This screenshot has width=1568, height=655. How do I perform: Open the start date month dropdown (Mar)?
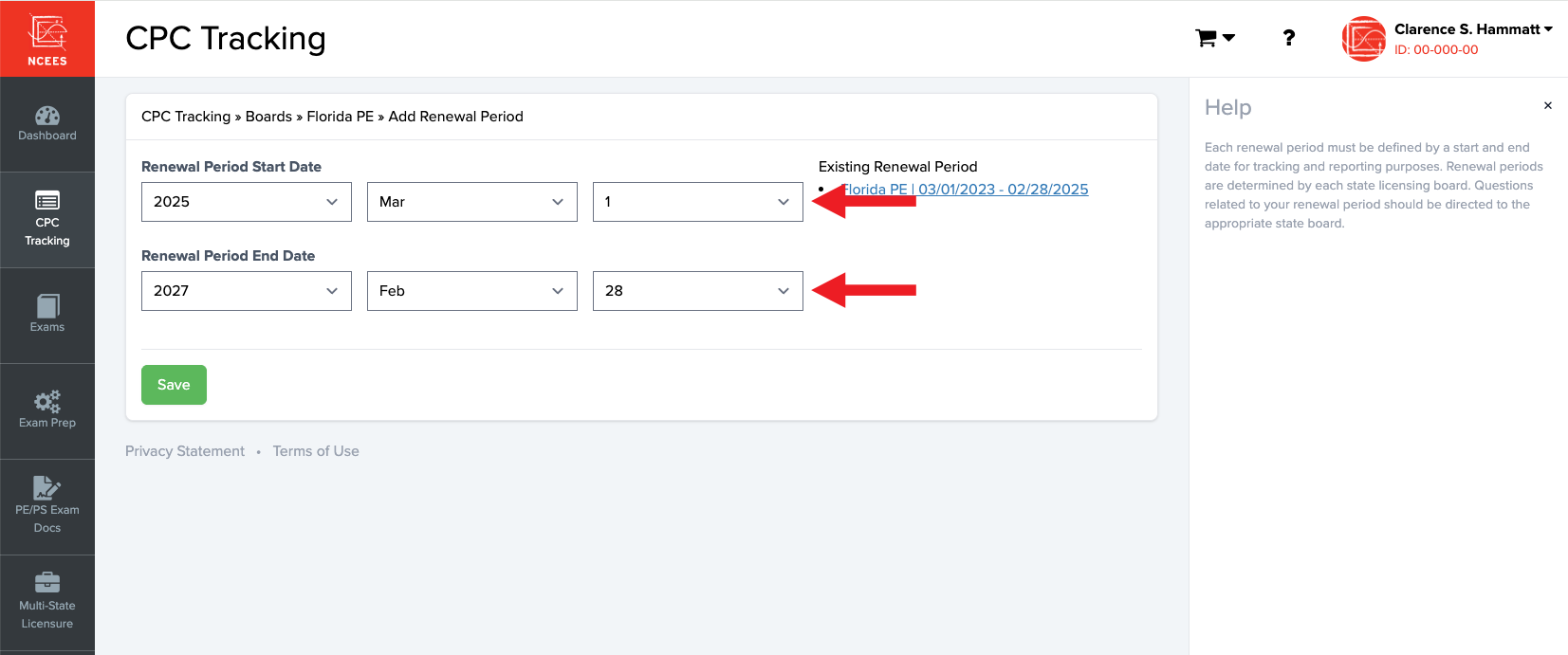coord(472,202)
